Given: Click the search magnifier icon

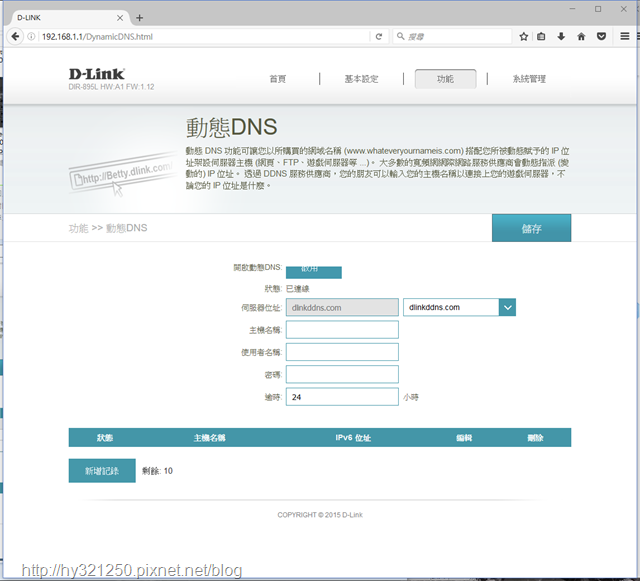Looking at the screenshot, I should tap(400, 36).
